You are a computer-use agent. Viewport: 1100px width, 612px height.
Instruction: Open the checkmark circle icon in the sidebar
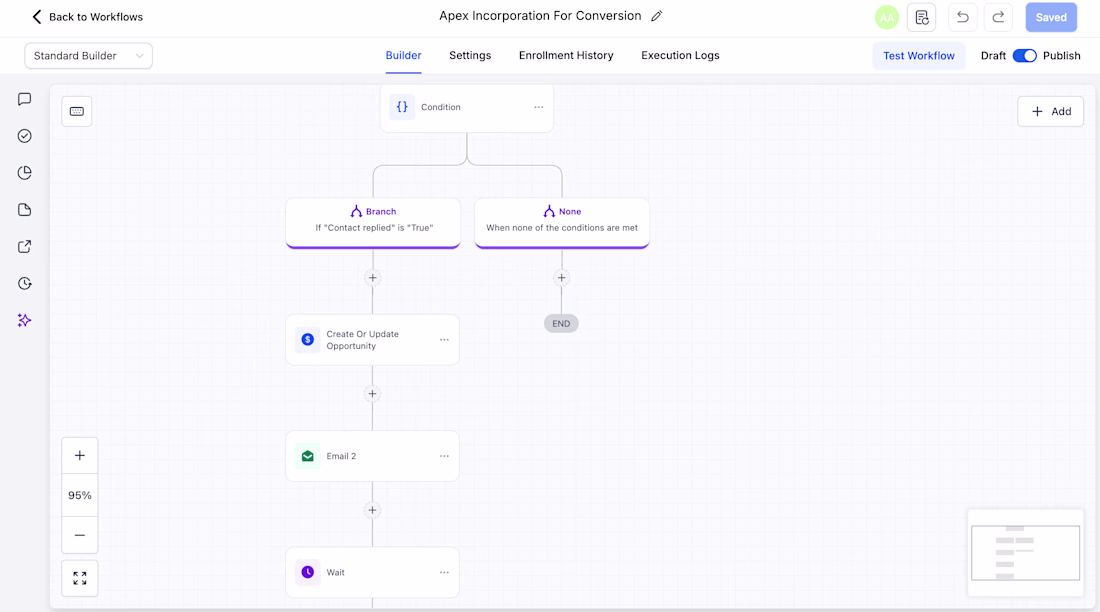click(x=25, y=136)
